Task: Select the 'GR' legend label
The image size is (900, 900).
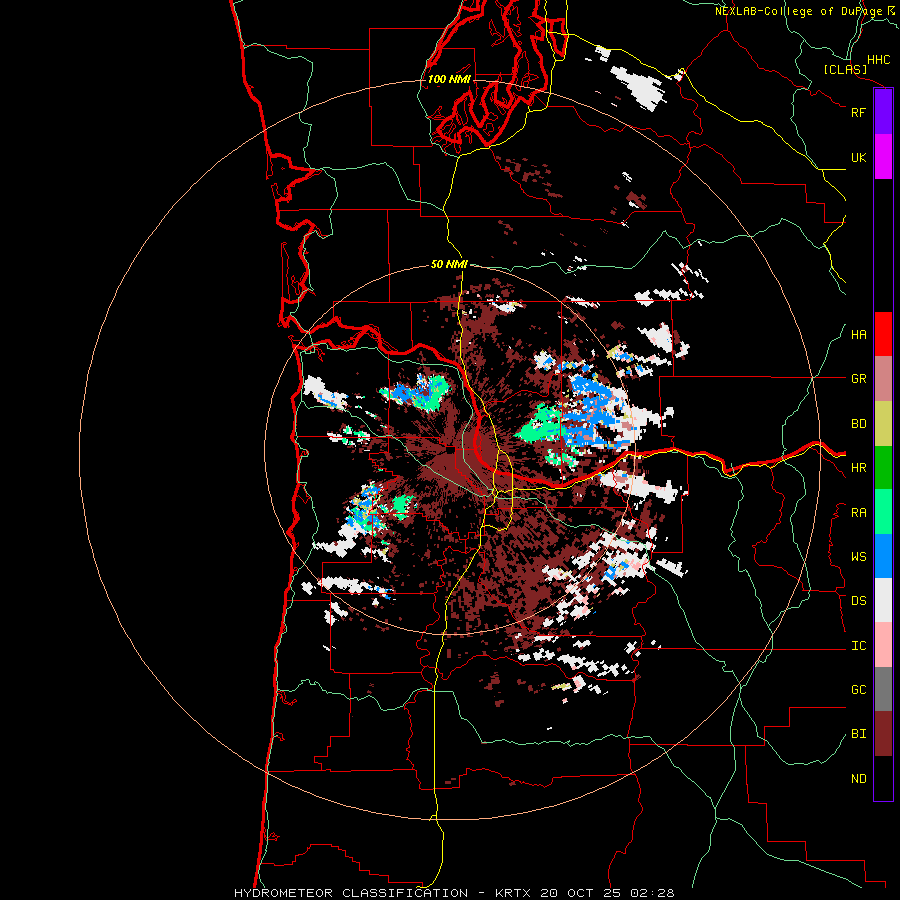Action: coord(858,379)
